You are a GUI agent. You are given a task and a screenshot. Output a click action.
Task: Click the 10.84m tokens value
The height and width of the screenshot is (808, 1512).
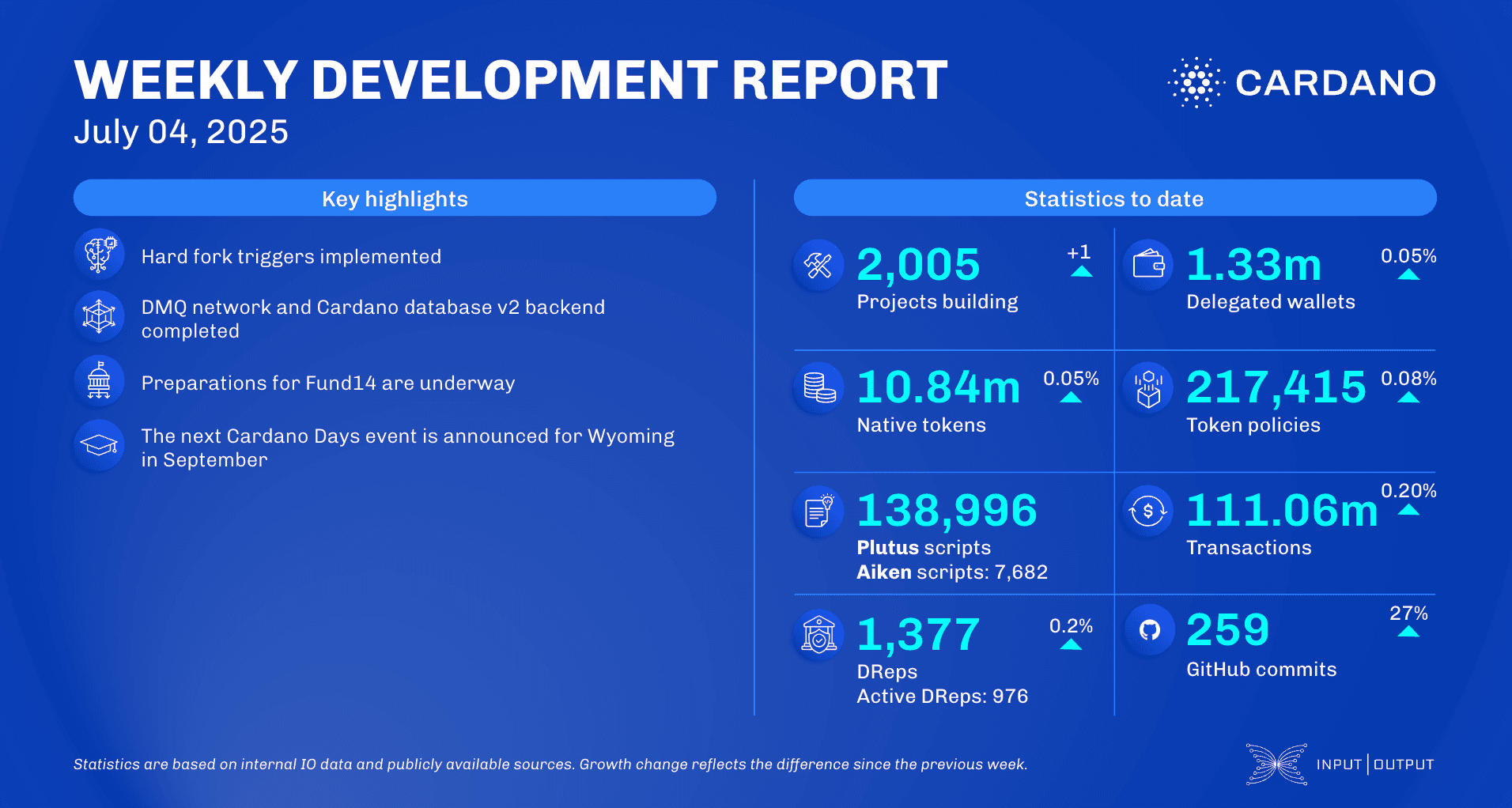click(939, 387)
